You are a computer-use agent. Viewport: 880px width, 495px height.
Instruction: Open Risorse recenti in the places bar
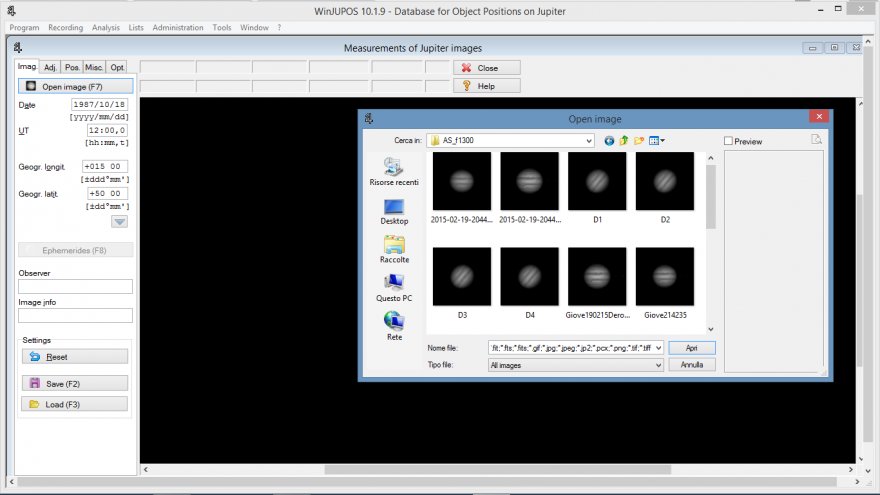(394, 171)
